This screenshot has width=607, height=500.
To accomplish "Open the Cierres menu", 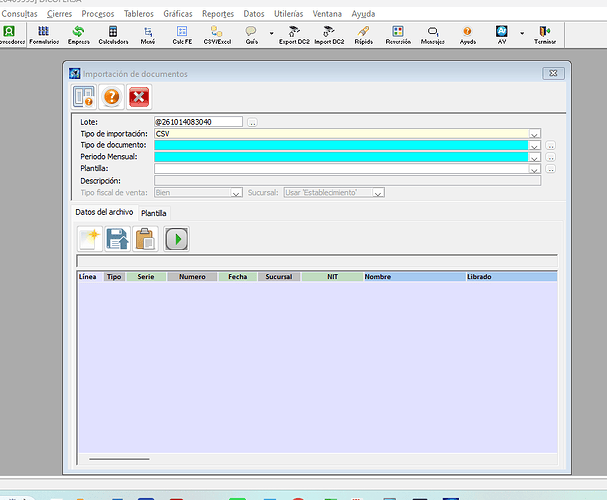I will pyautogui.click(x=59, y=14).
